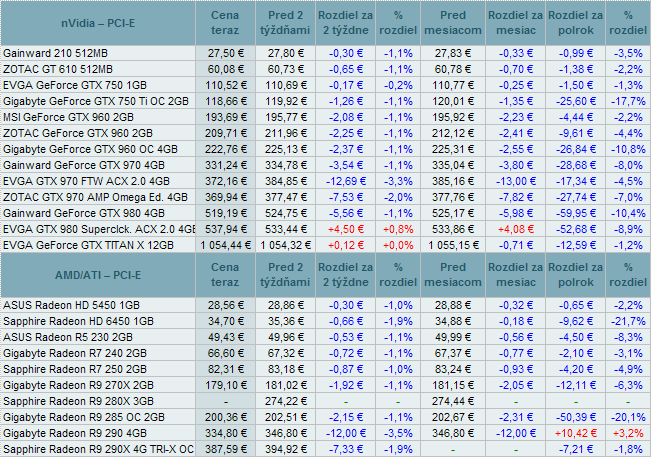
Task: Click the 60,08 € current price cell
Action: click(x=225, y=69)
